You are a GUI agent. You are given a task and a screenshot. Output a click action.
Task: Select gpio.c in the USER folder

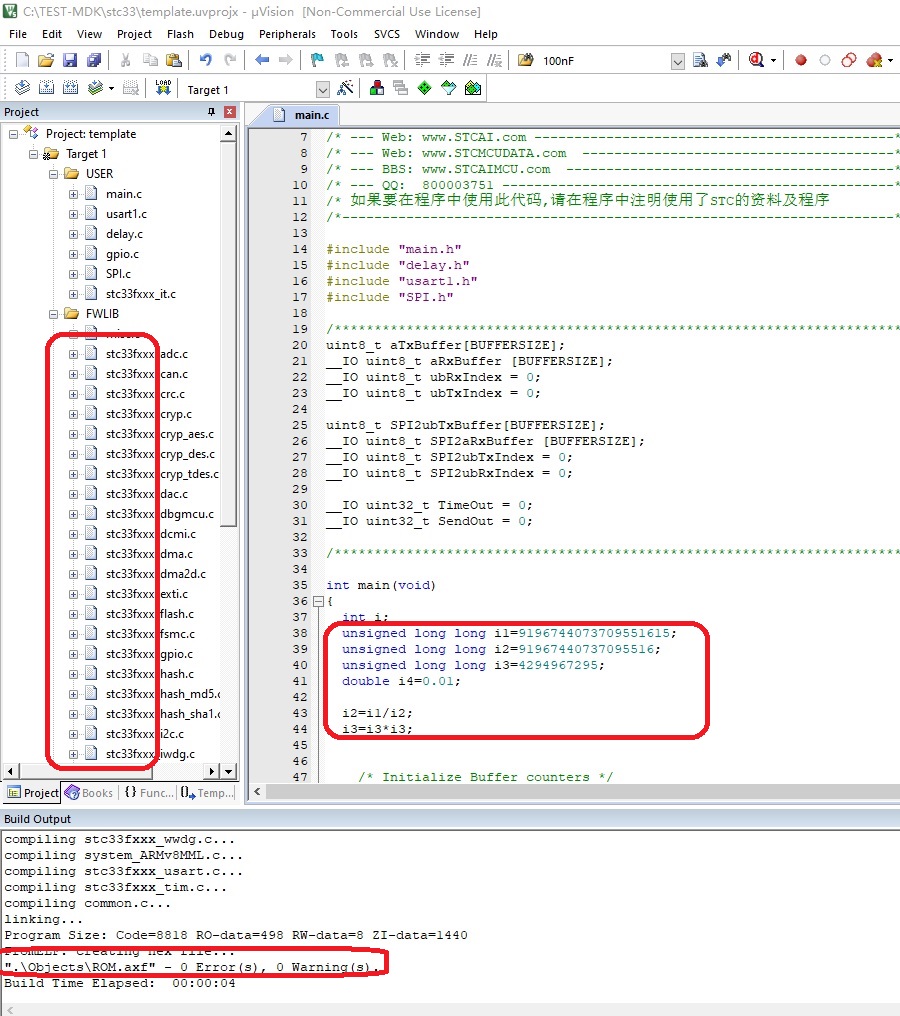tap(122, 254)
